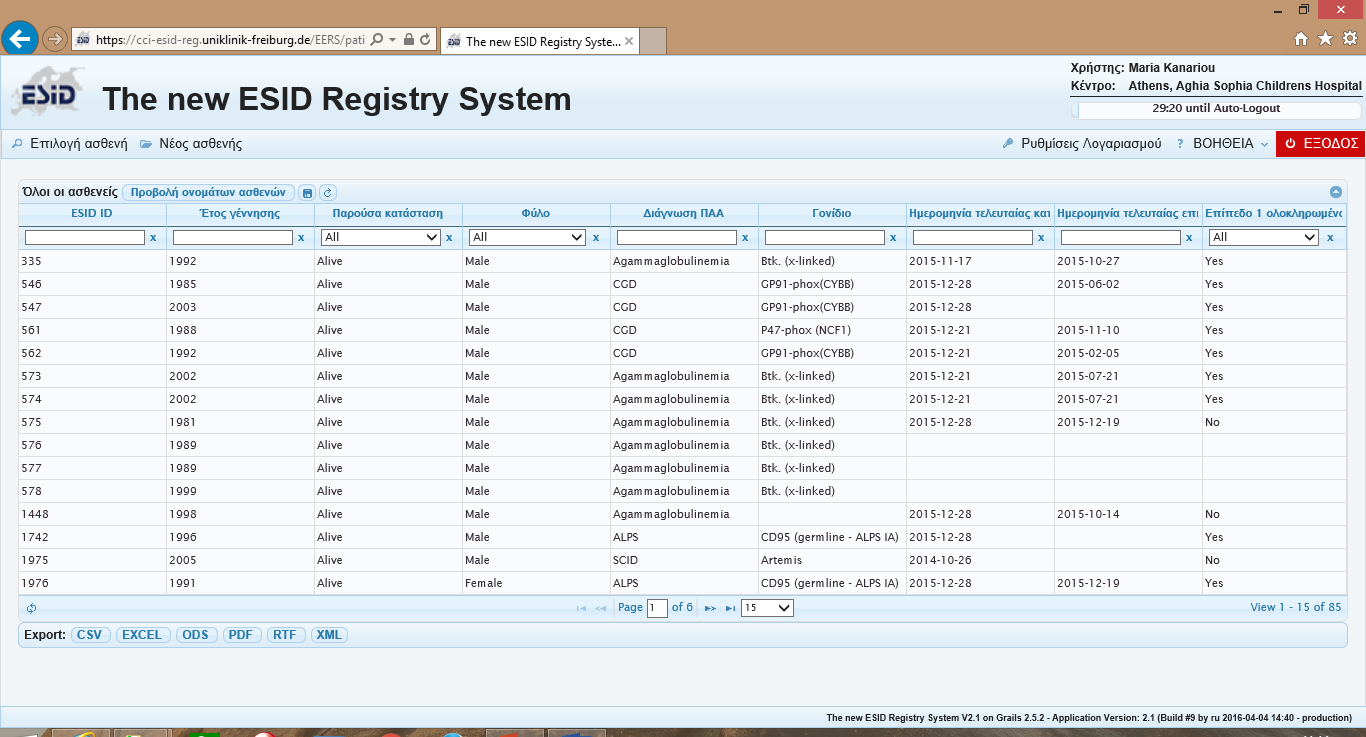Viewport: 1366px width, 737px height.
Task: Click the address bar lock icon
Action: pos(408,40)
